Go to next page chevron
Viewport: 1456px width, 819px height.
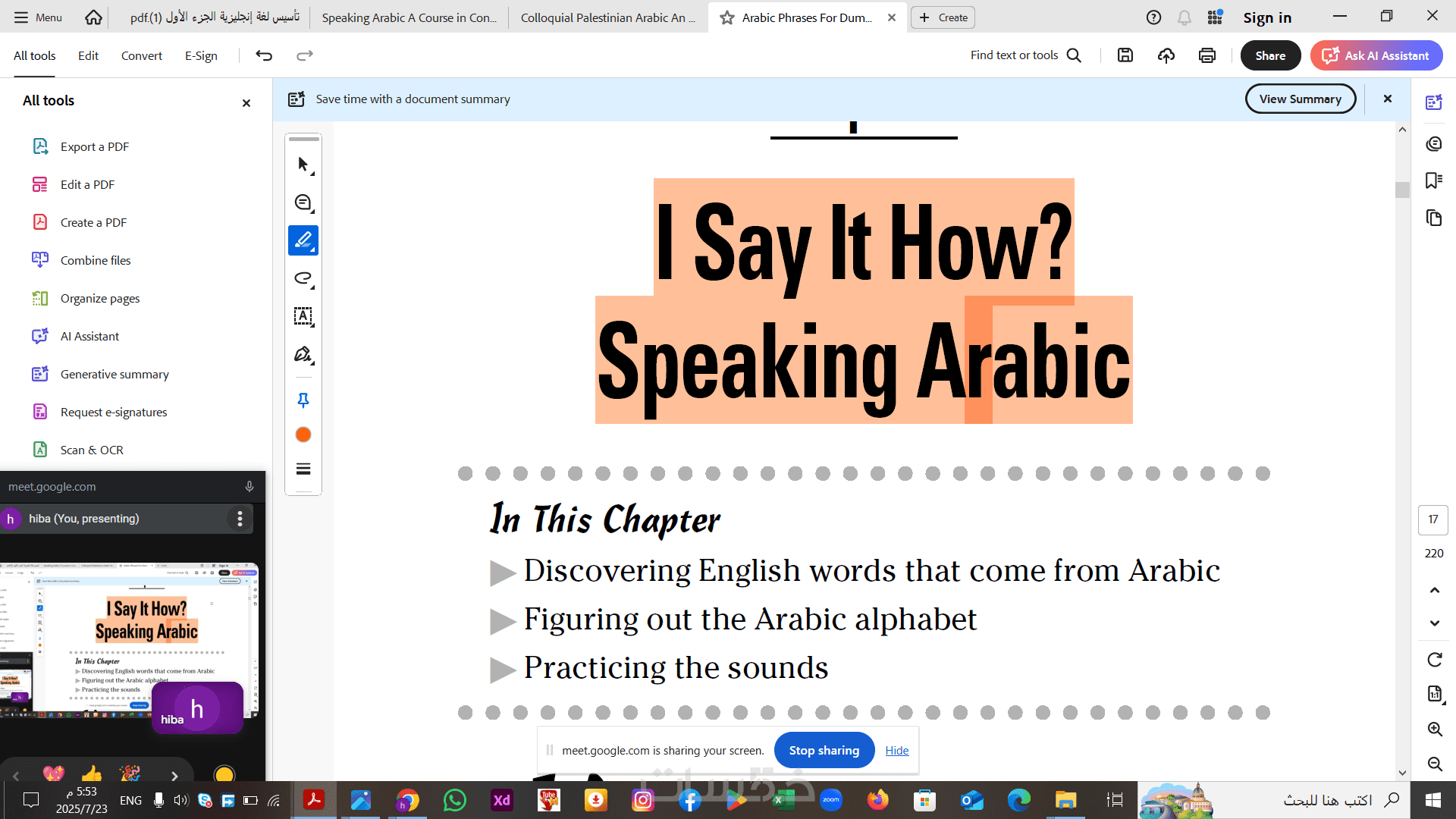1434,623
